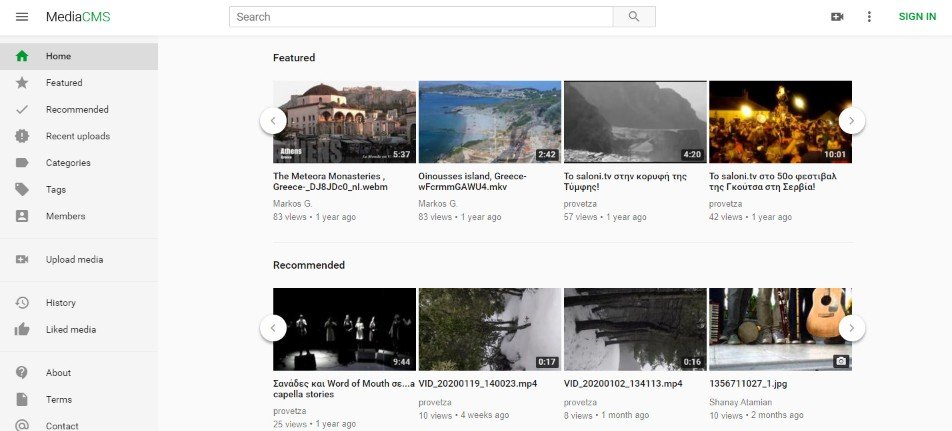This screenshot has width=952, height=431.
Task: Open Liked media in sidebar
Action: tap(79, 330)
